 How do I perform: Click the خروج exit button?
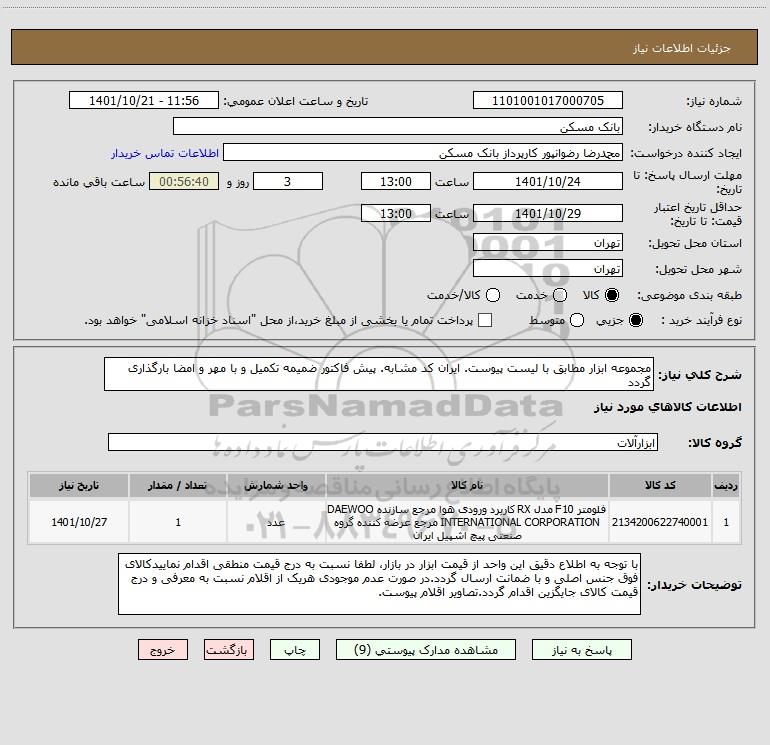[163, 650]
